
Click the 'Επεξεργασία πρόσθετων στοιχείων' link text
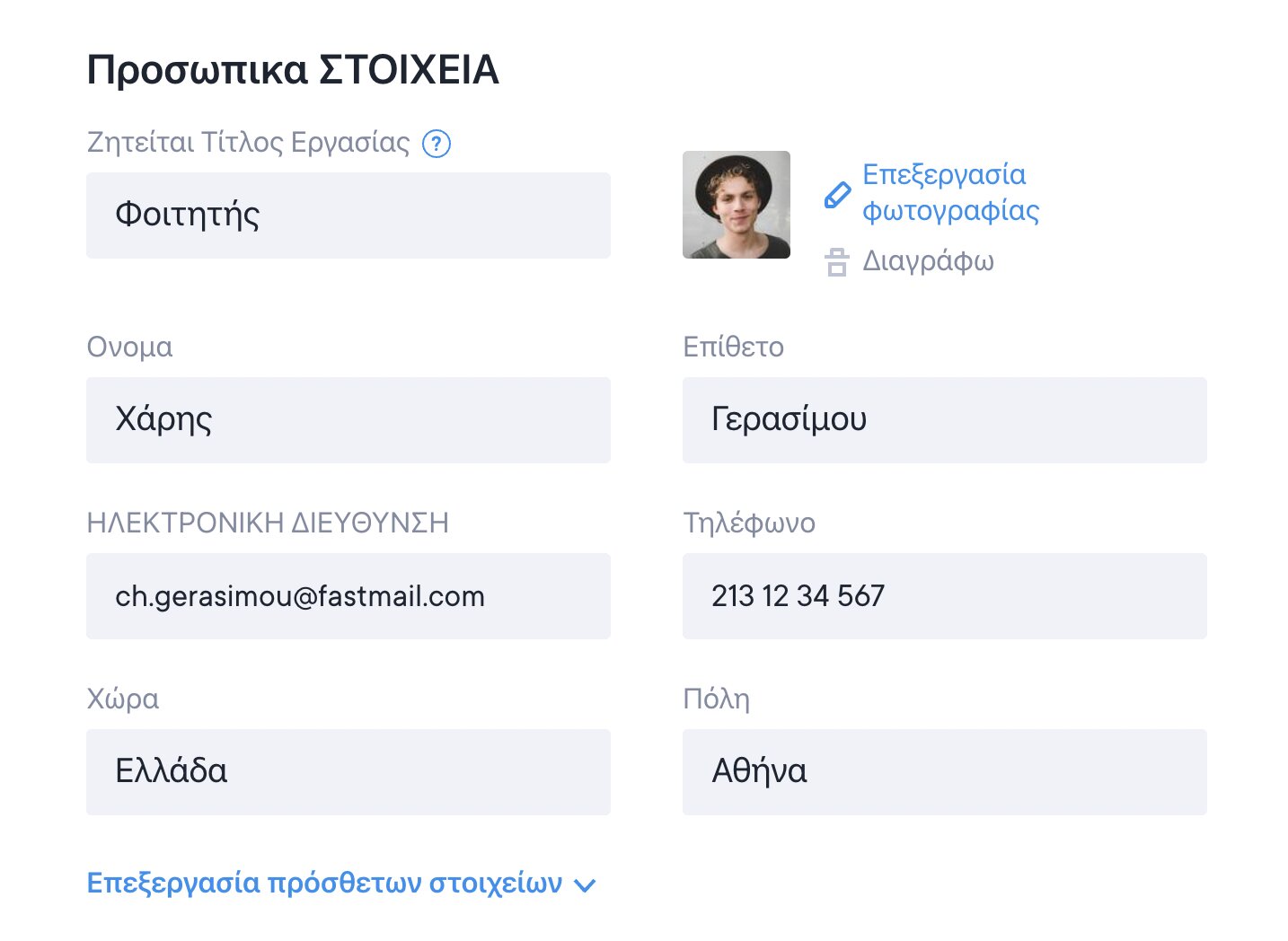pyautogui.click(x=324, y=884)
